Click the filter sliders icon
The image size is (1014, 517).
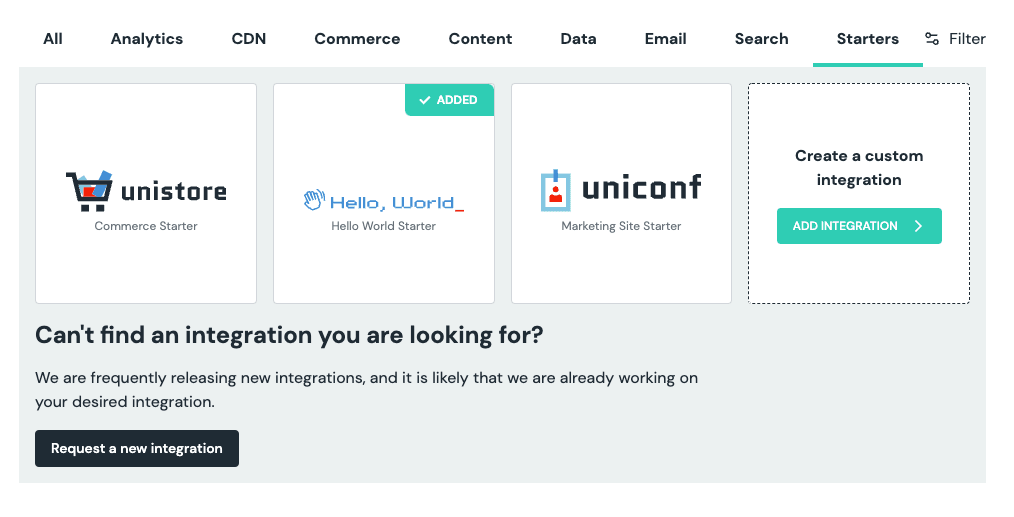932,39
